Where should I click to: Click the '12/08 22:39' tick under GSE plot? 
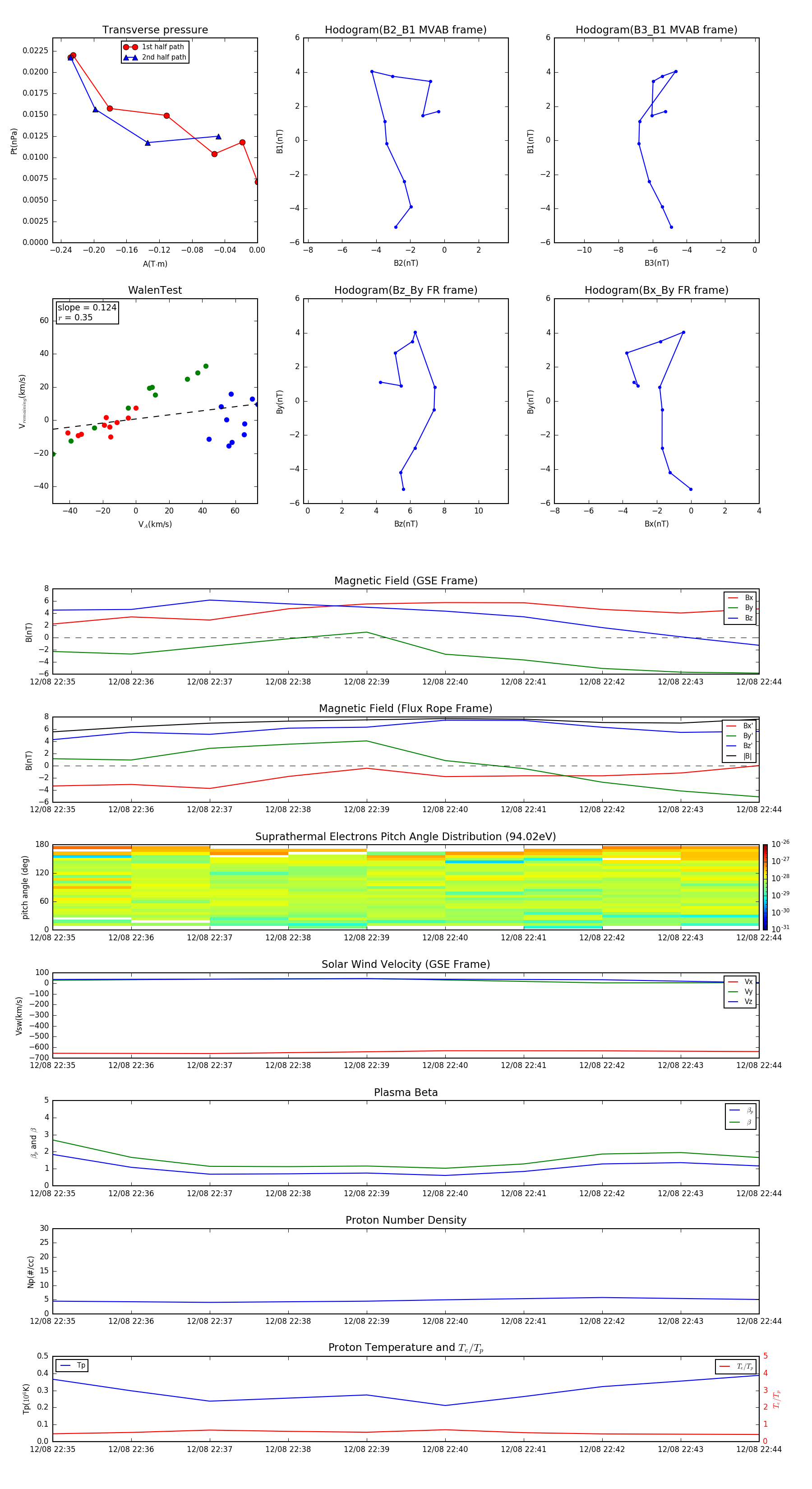366,682
